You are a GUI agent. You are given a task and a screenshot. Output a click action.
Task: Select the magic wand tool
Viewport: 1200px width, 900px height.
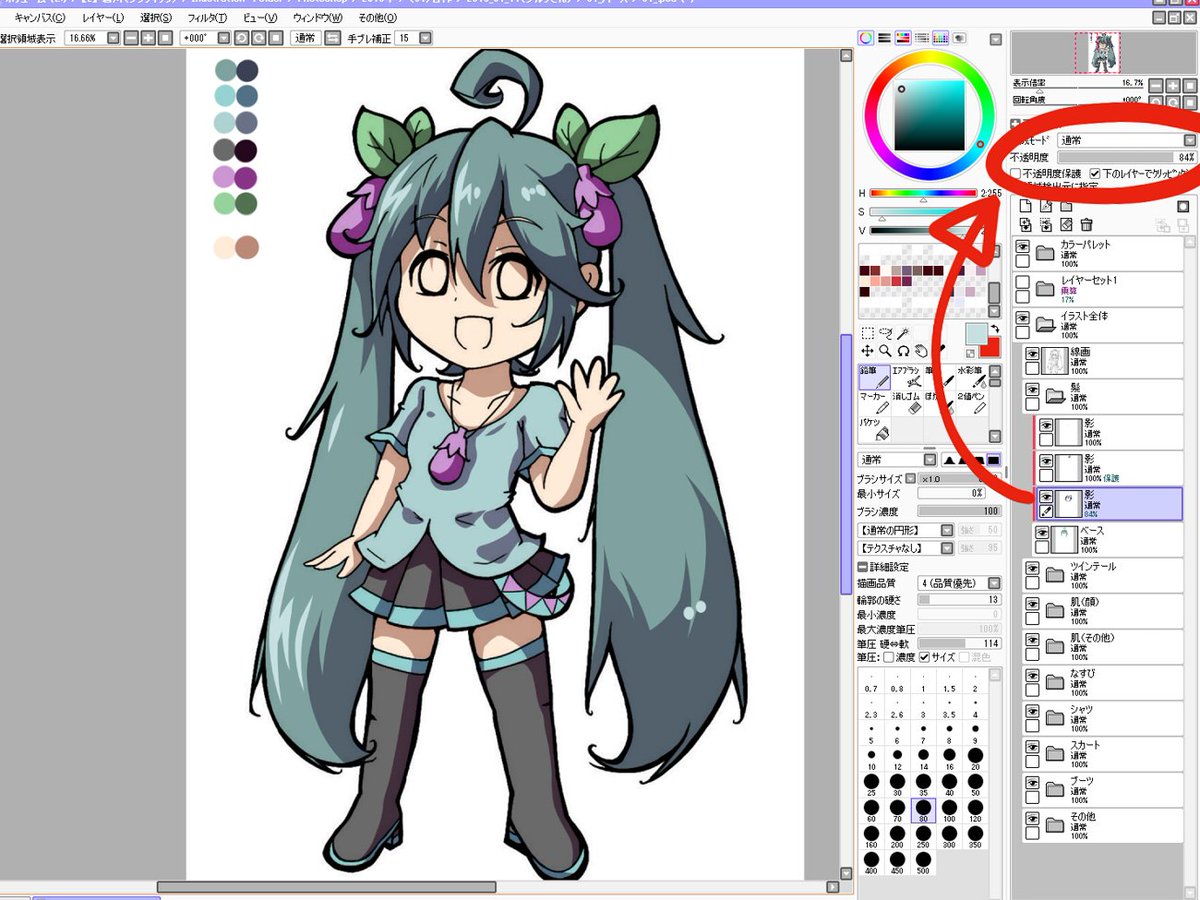[903, 333]
